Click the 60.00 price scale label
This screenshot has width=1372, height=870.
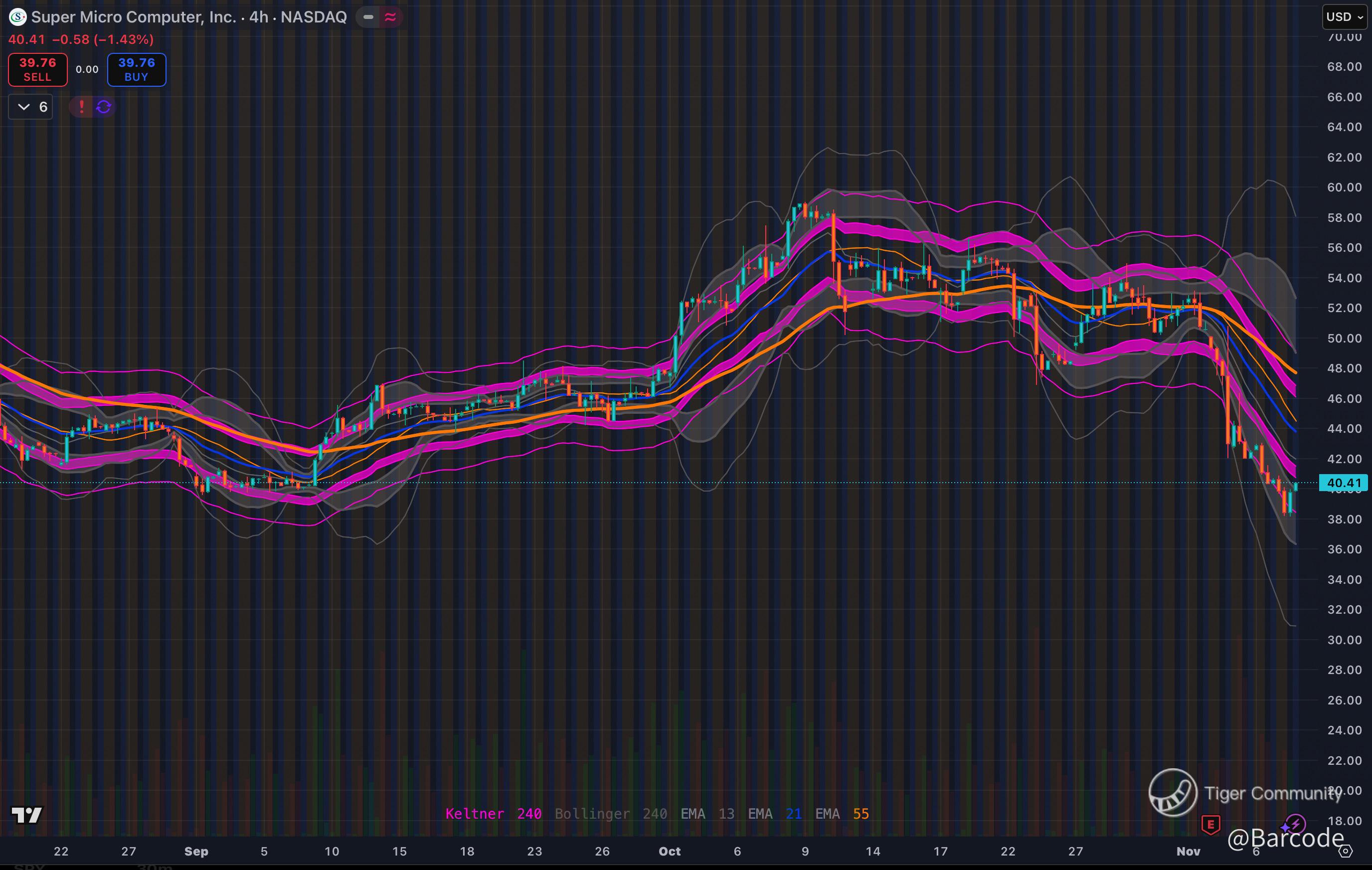point(1344,187)
